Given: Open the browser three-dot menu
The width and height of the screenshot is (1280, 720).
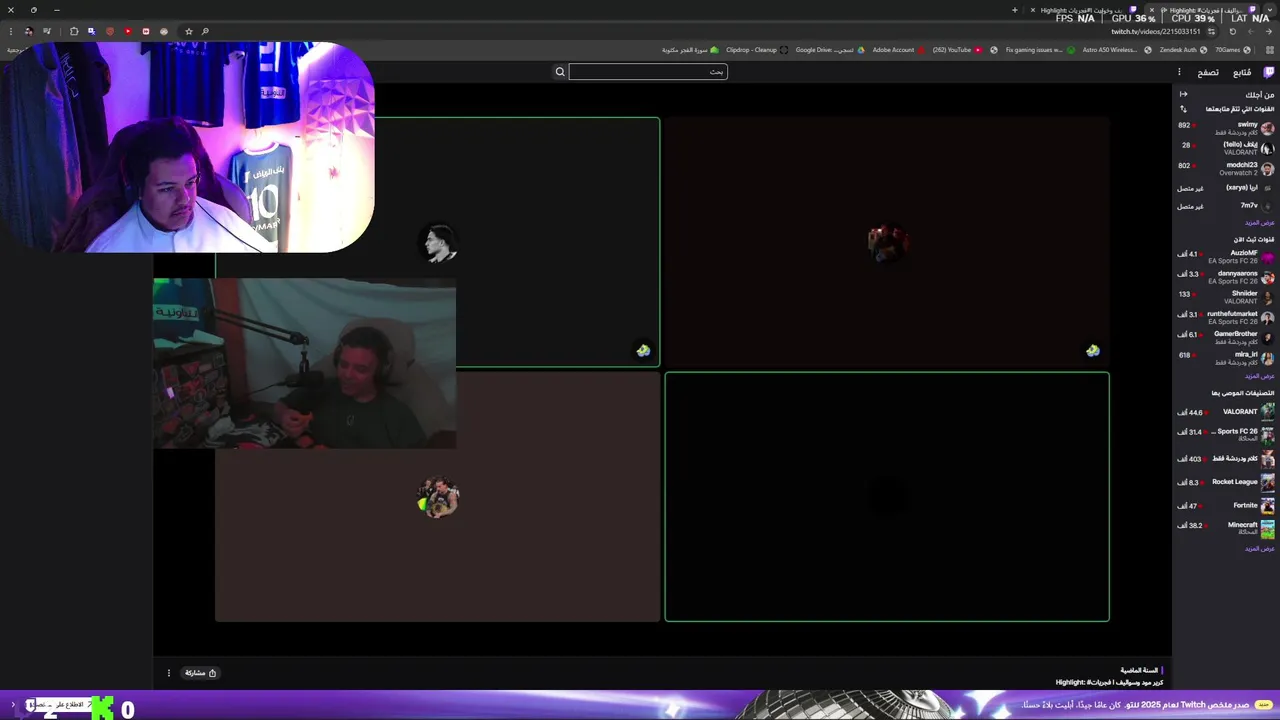Looking at the screenshot, I should coord(10,31).
